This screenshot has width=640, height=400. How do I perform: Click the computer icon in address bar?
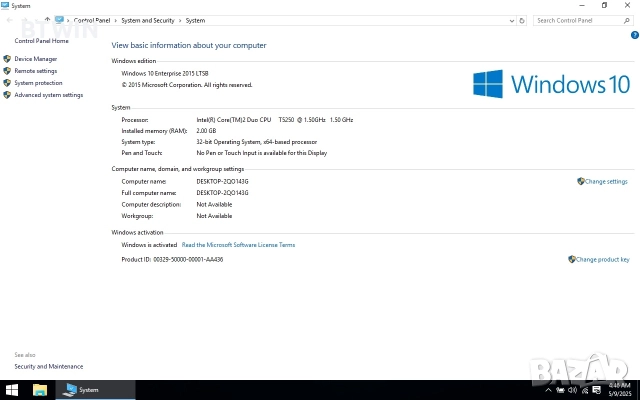click(x=60, y=20)
